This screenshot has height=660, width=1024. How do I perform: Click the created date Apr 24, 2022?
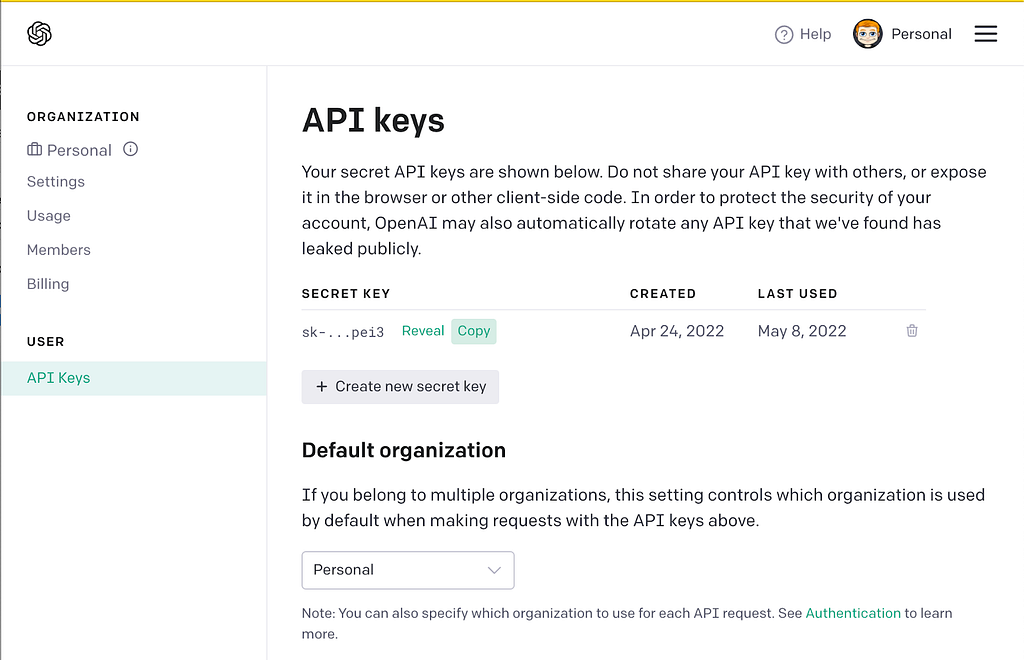tap(677, 331)
